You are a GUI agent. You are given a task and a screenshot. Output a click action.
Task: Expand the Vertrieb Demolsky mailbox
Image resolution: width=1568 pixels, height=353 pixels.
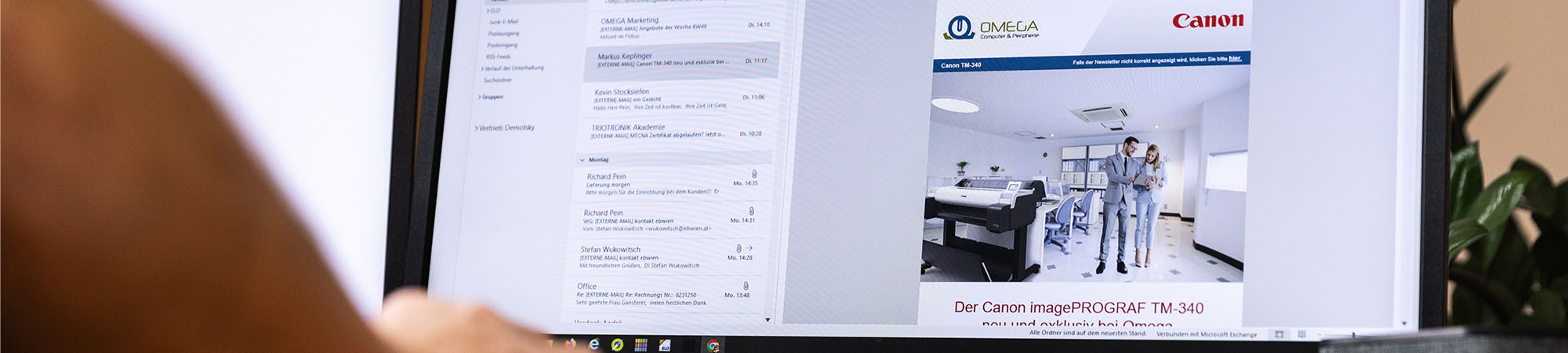pyautogui.click(x=475, y=128)
